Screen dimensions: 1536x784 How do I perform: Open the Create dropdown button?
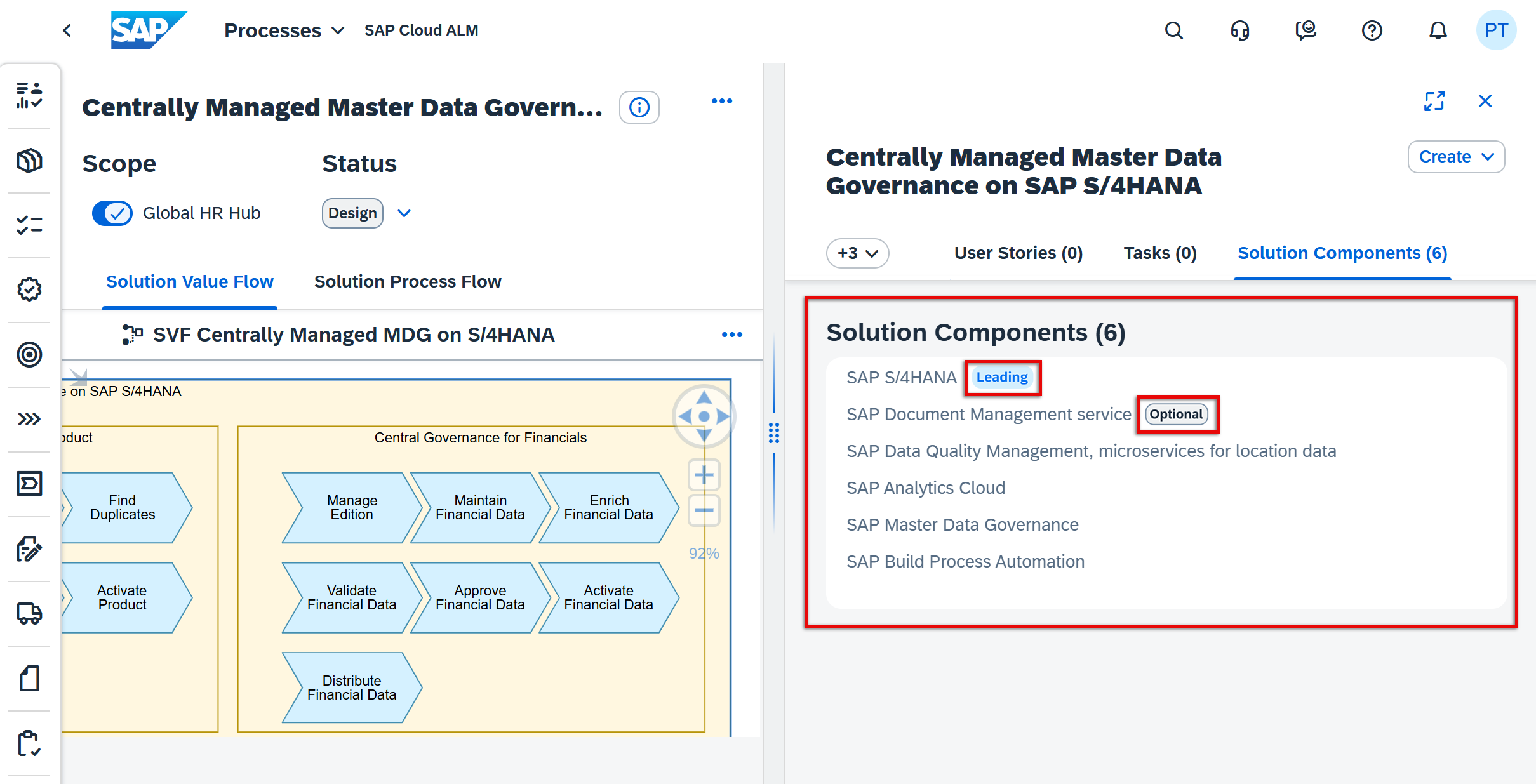[1455, 157]
